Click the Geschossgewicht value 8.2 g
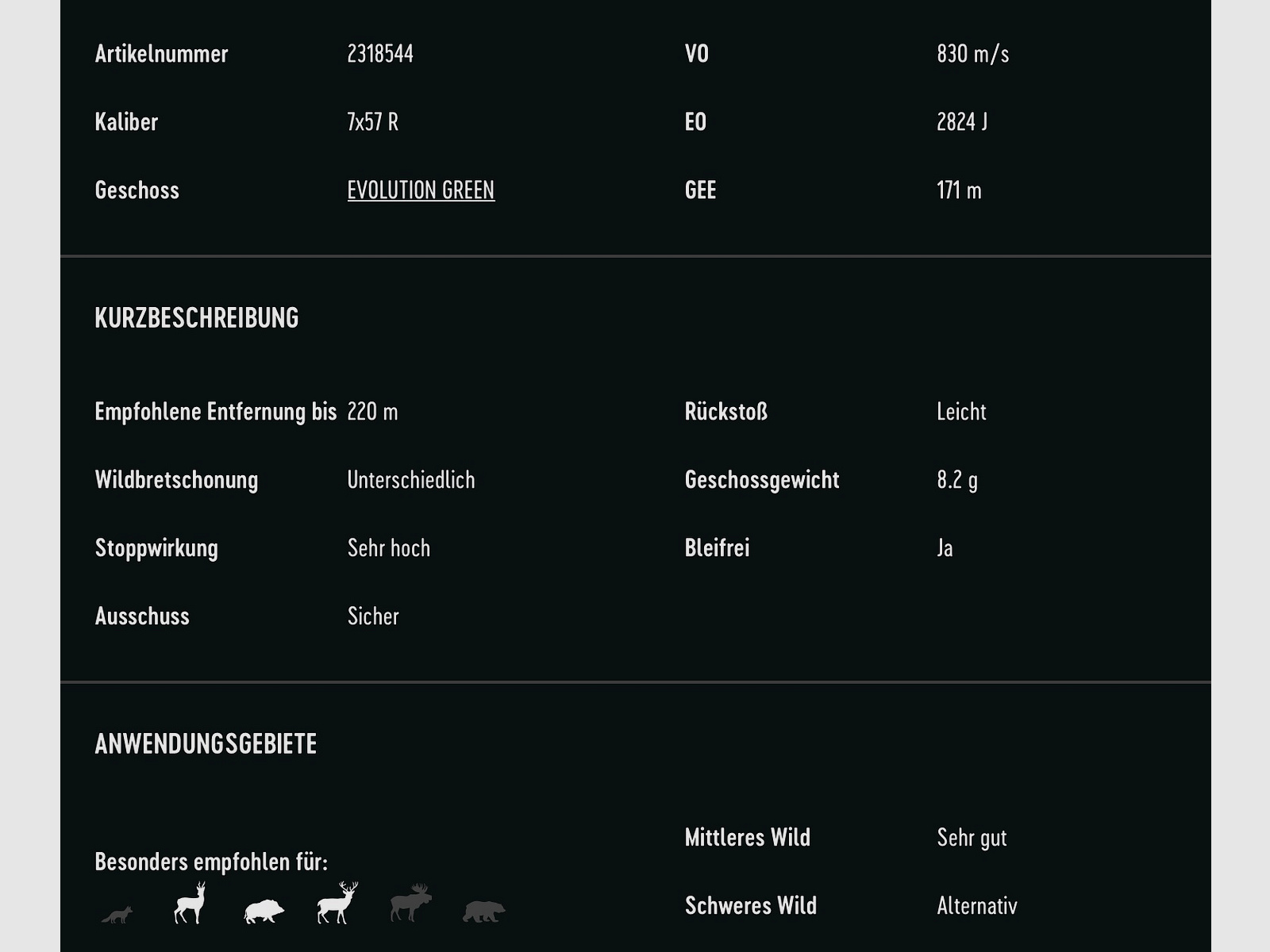The height and width of the screenshot is (952, 1270). coord(957,480)
